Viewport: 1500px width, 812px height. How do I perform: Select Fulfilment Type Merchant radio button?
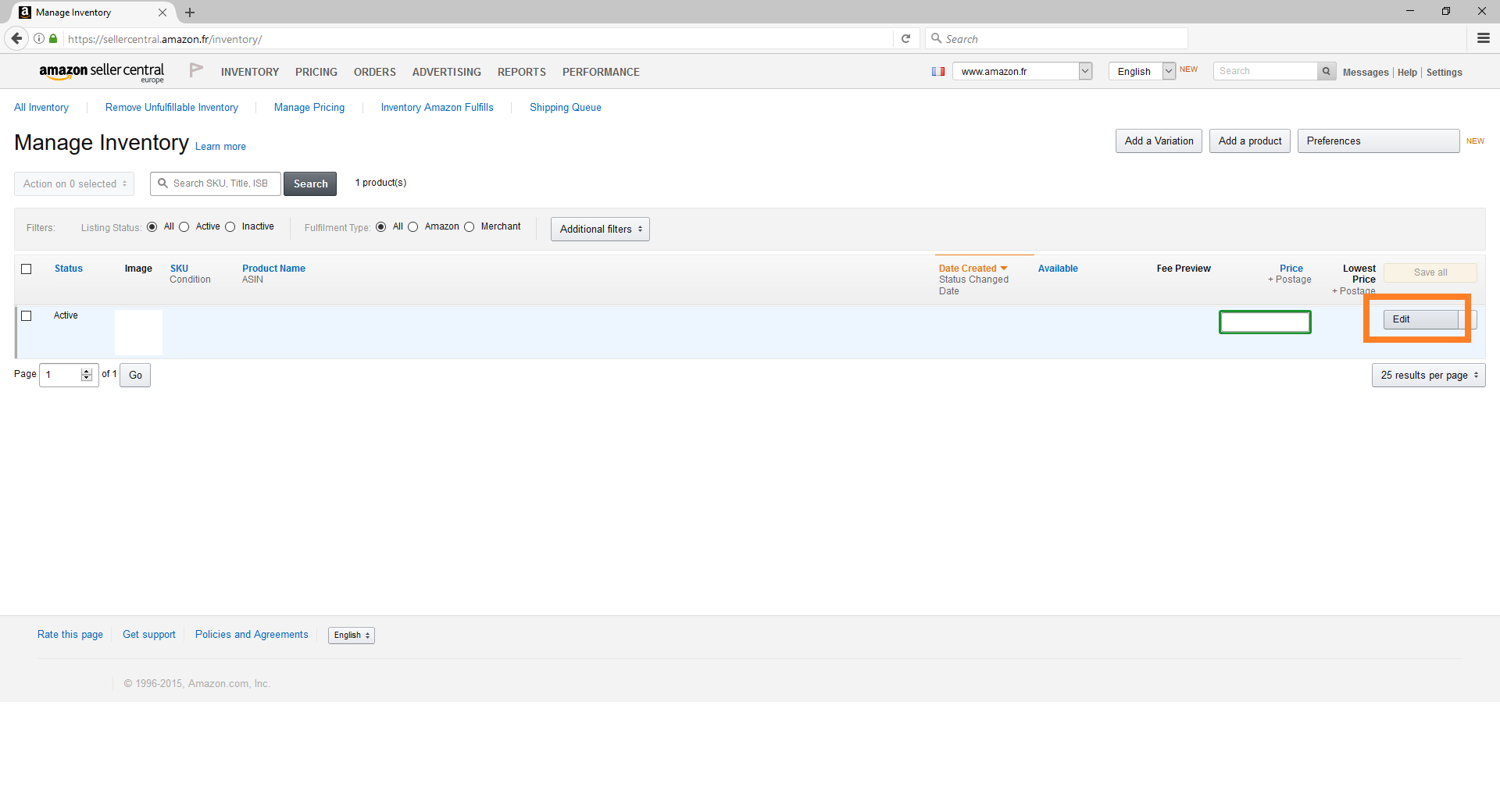click(x=470, y=227)
